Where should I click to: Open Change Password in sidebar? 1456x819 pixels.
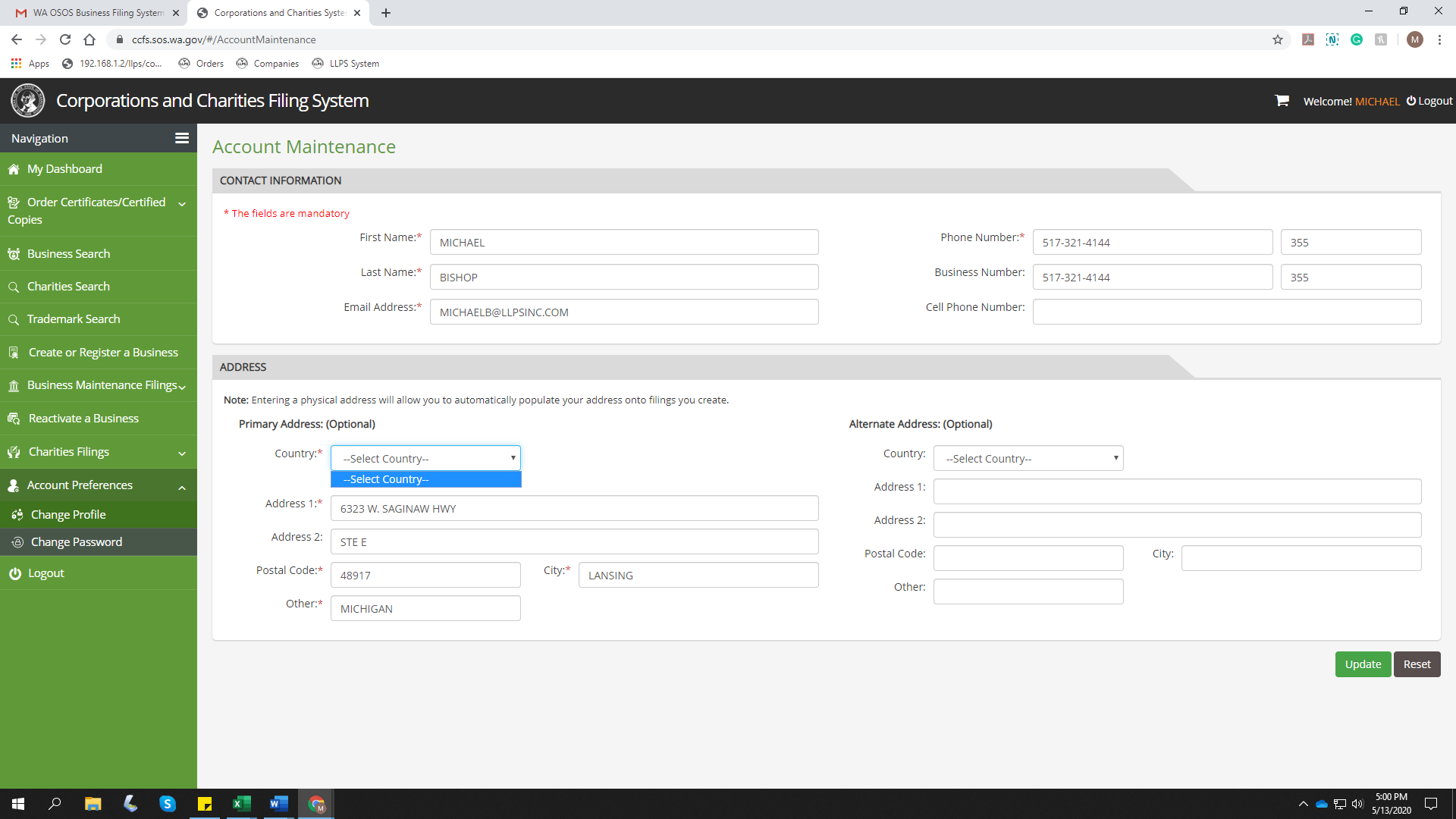point(76,542)
